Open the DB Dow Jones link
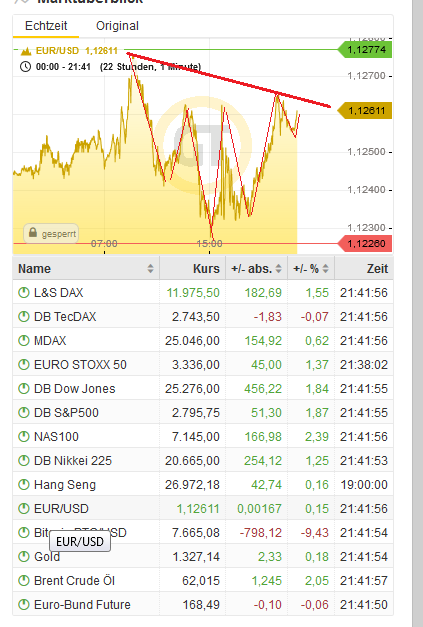Viewport: 423px width, 627px height. point(75,389)
